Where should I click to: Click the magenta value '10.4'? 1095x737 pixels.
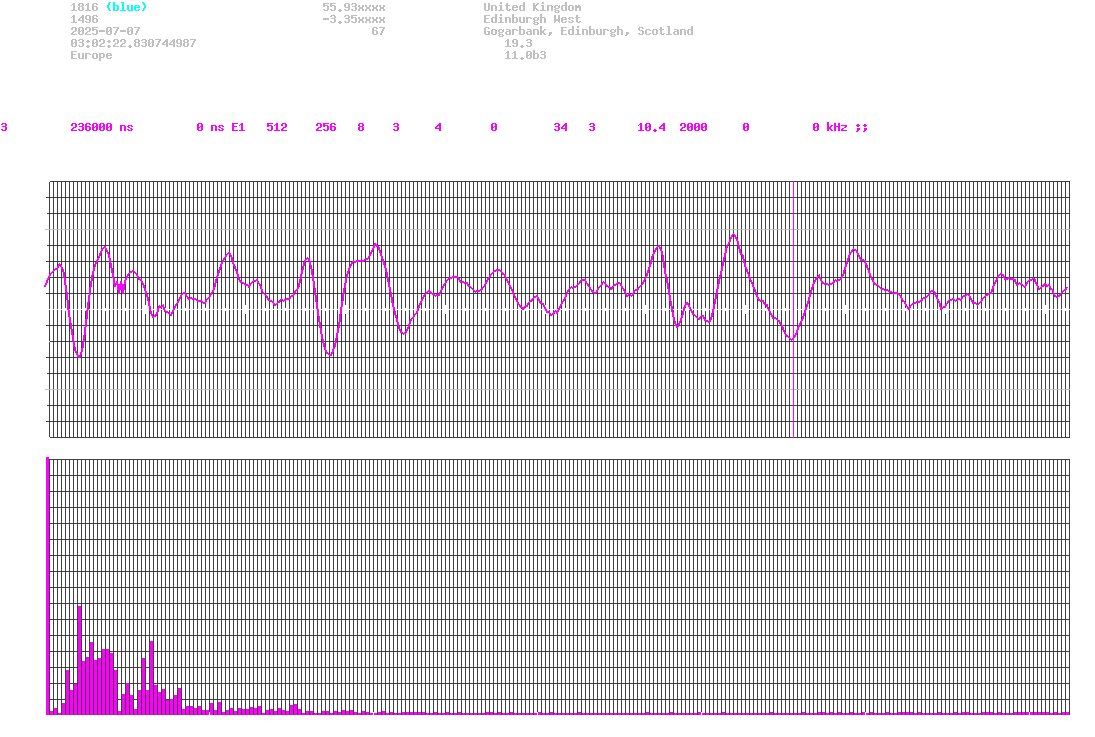651,127
